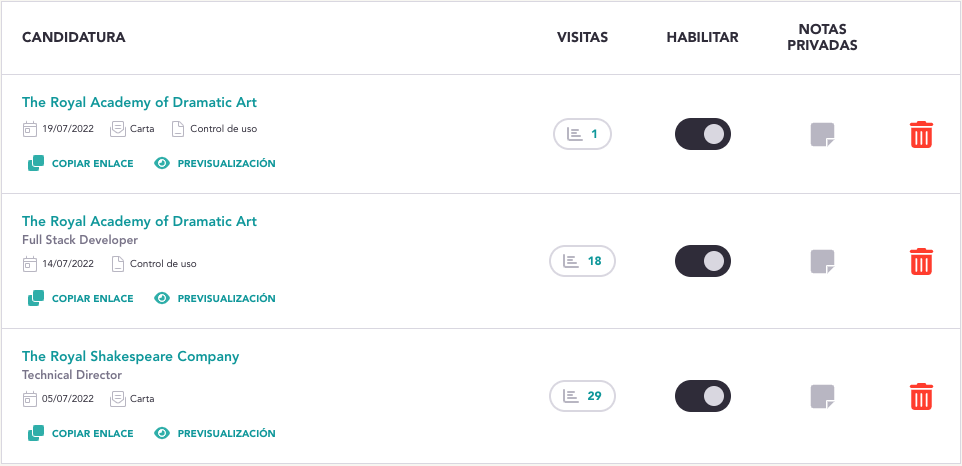962x466 pixels.
Task: Open private note for Technical Director
Action: click(x=822, y=397)
